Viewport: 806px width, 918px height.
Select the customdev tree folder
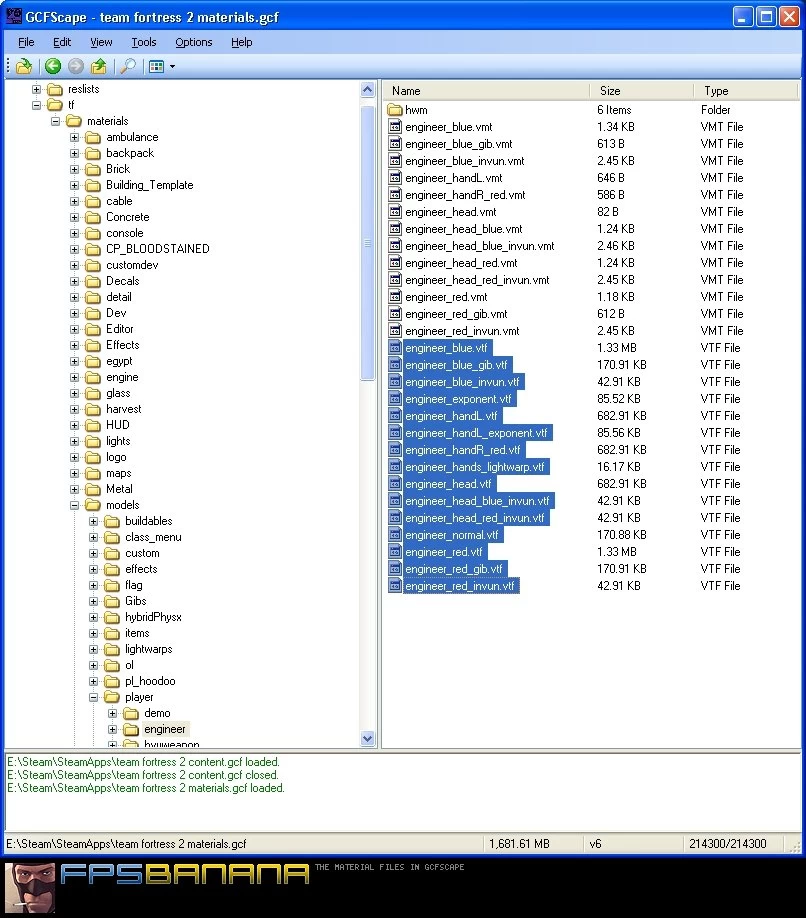(x=132, y=265)
